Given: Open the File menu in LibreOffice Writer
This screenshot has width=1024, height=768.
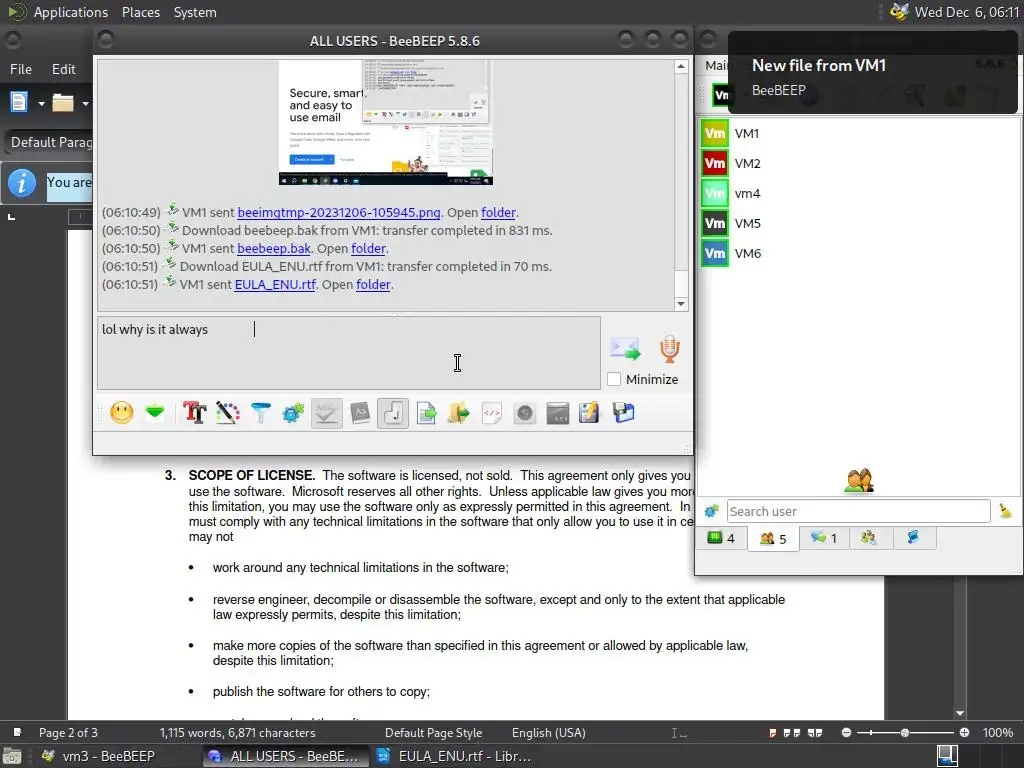Looking at the screenshot, I should pyautogui.click(x=21, y=69).
